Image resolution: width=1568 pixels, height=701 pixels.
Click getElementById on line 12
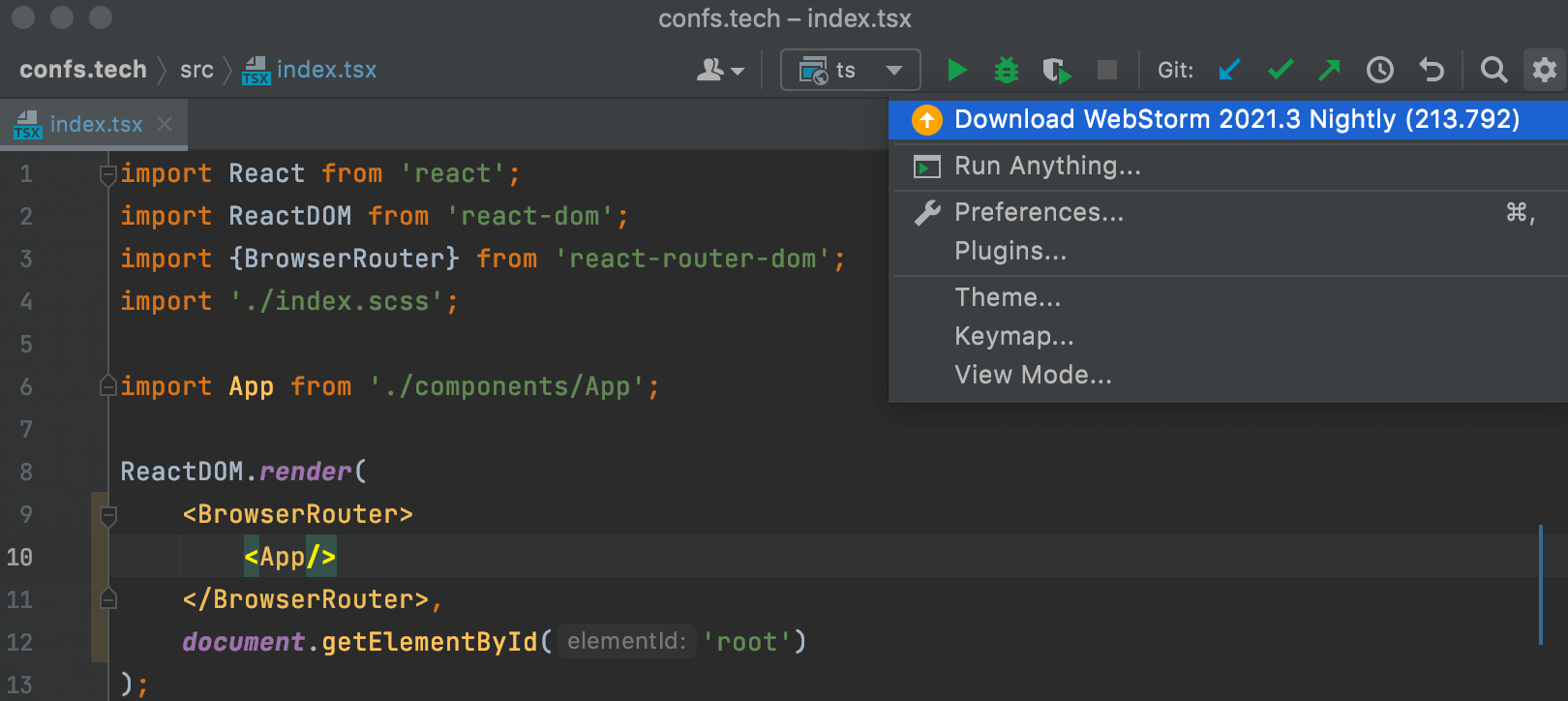point(430,642)
